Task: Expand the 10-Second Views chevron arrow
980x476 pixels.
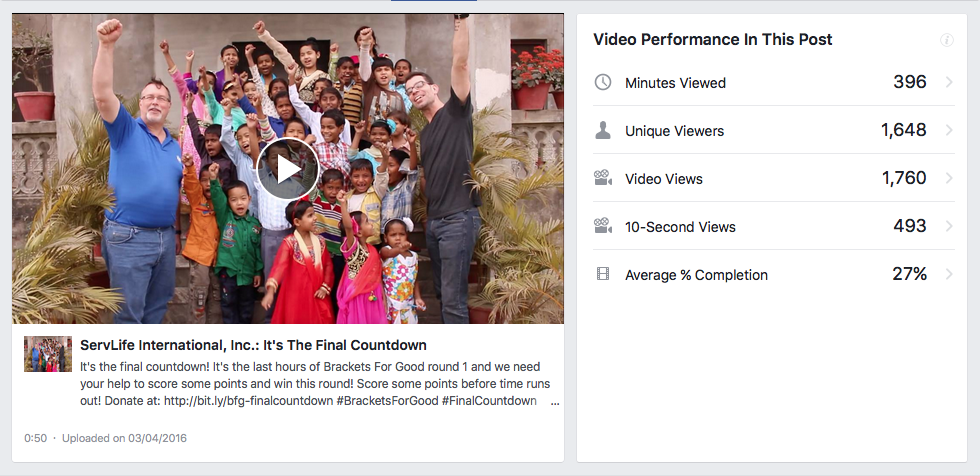Action: click(948, 226)
